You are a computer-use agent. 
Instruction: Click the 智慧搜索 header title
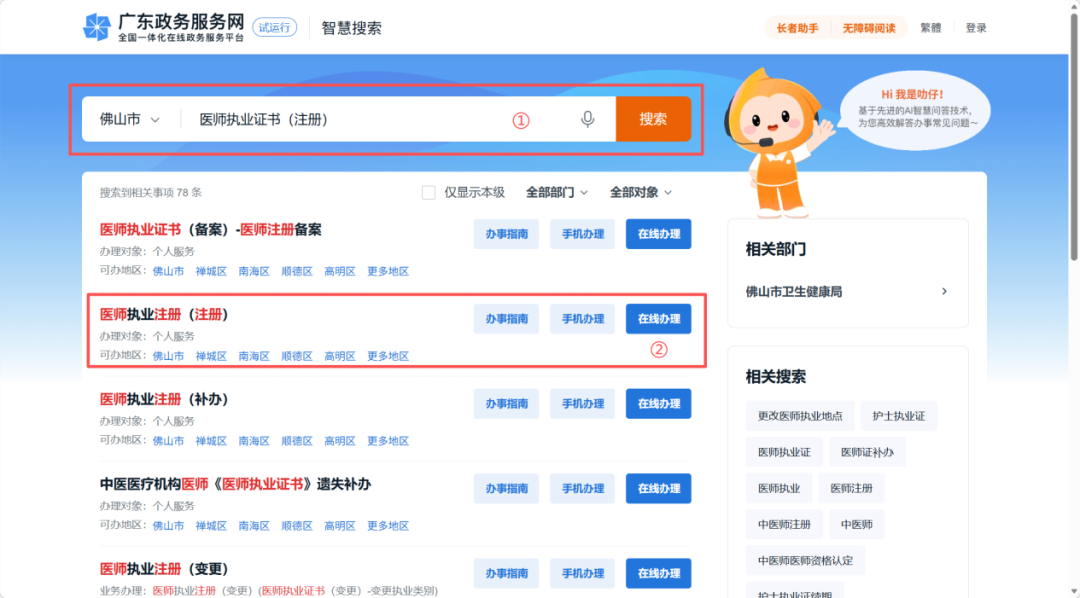point(351,28)
